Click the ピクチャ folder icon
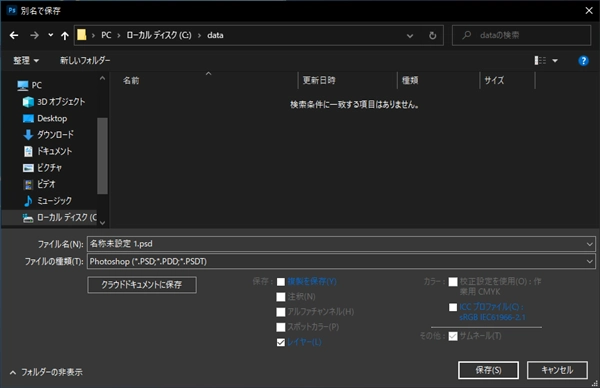The image size is (600, 388). click(28, 168)
